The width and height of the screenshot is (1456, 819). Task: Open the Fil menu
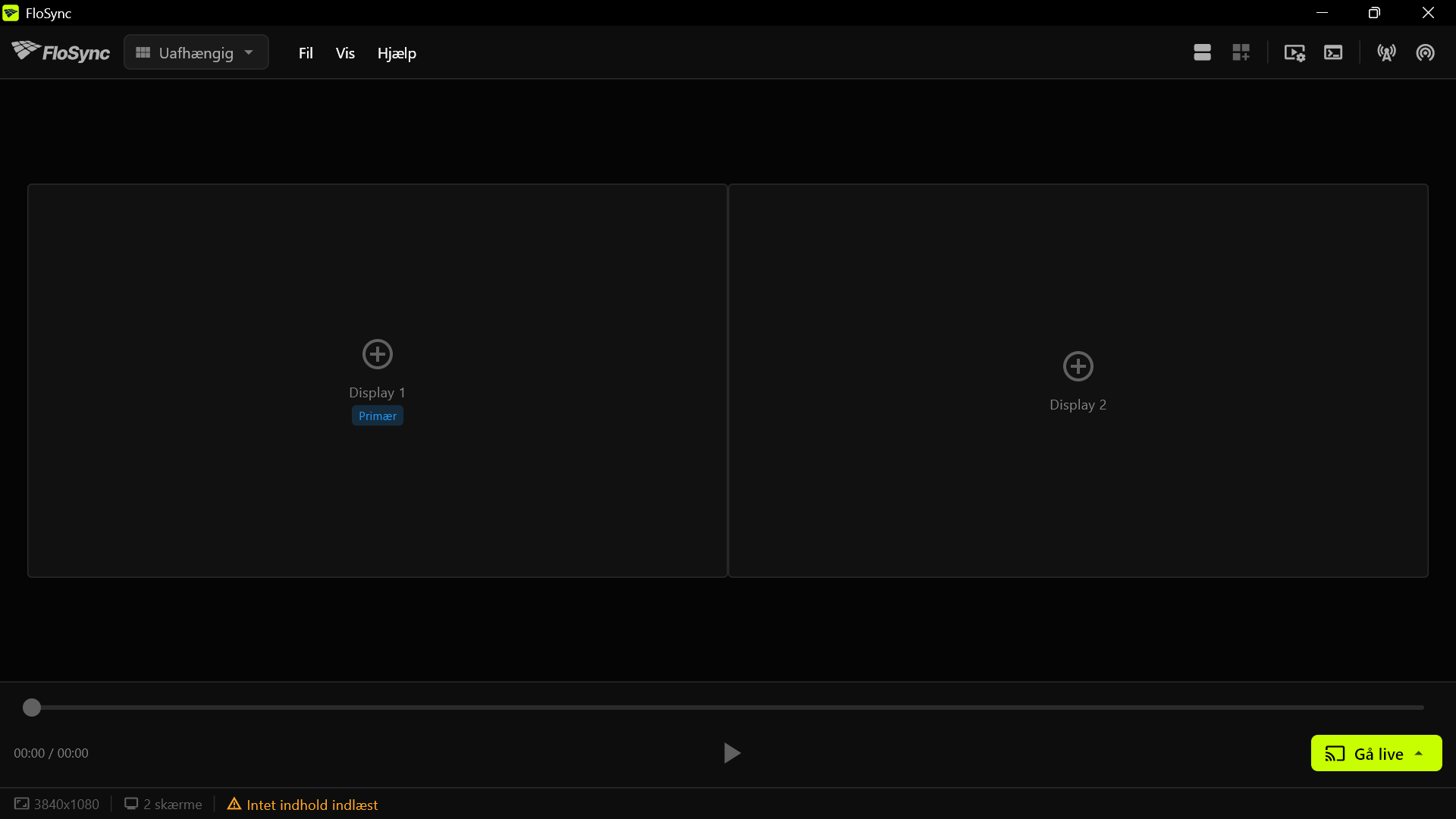click(306, 53)
